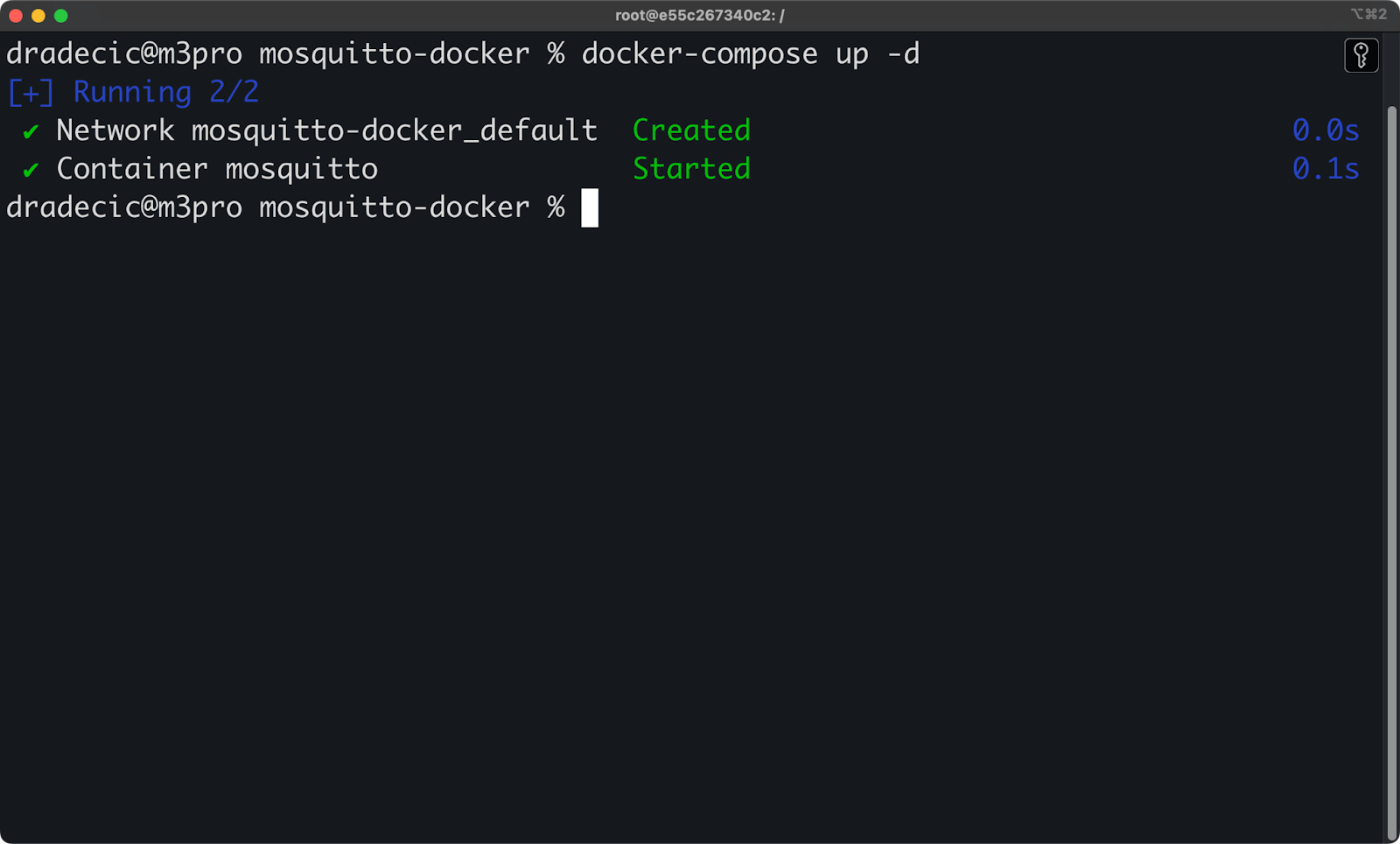Click the green full-screen traffic light

click(59, 14)
